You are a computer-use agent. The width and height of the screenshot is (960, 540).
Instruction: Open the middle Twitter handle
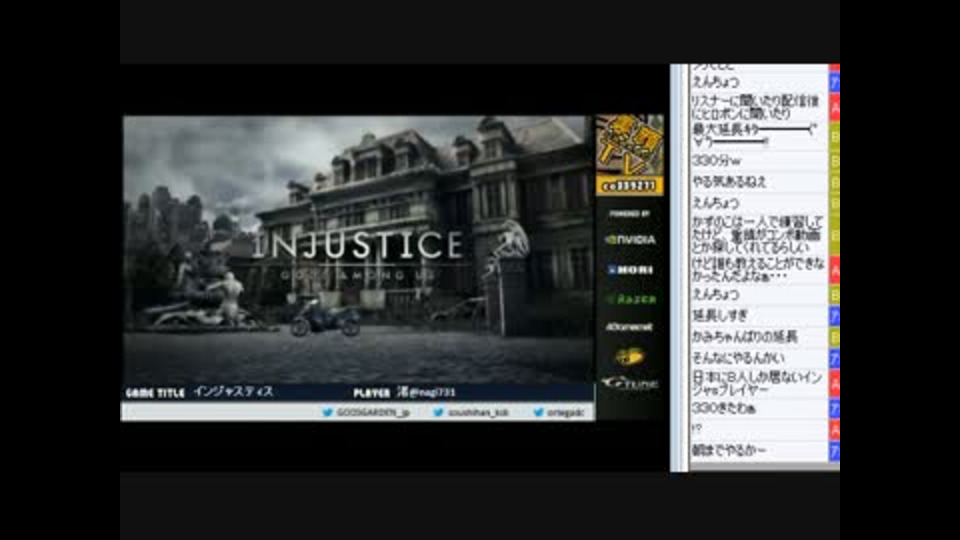pyautogui.click(x=478, y=413)
